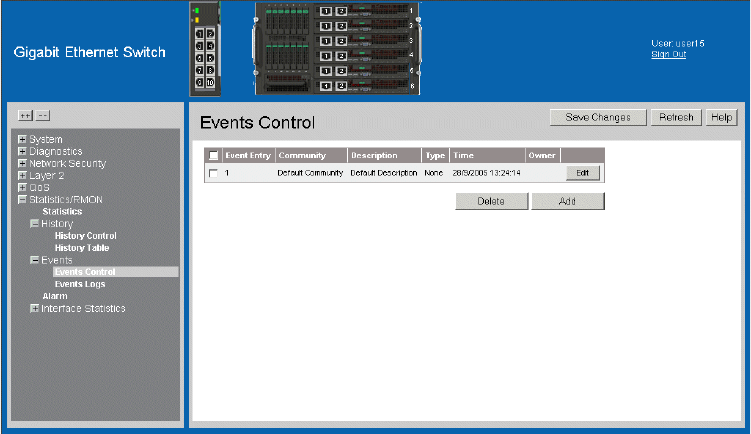Click port 10 on the switch image
The height and width of the screenshot is (434, 751).
[210, 82]
